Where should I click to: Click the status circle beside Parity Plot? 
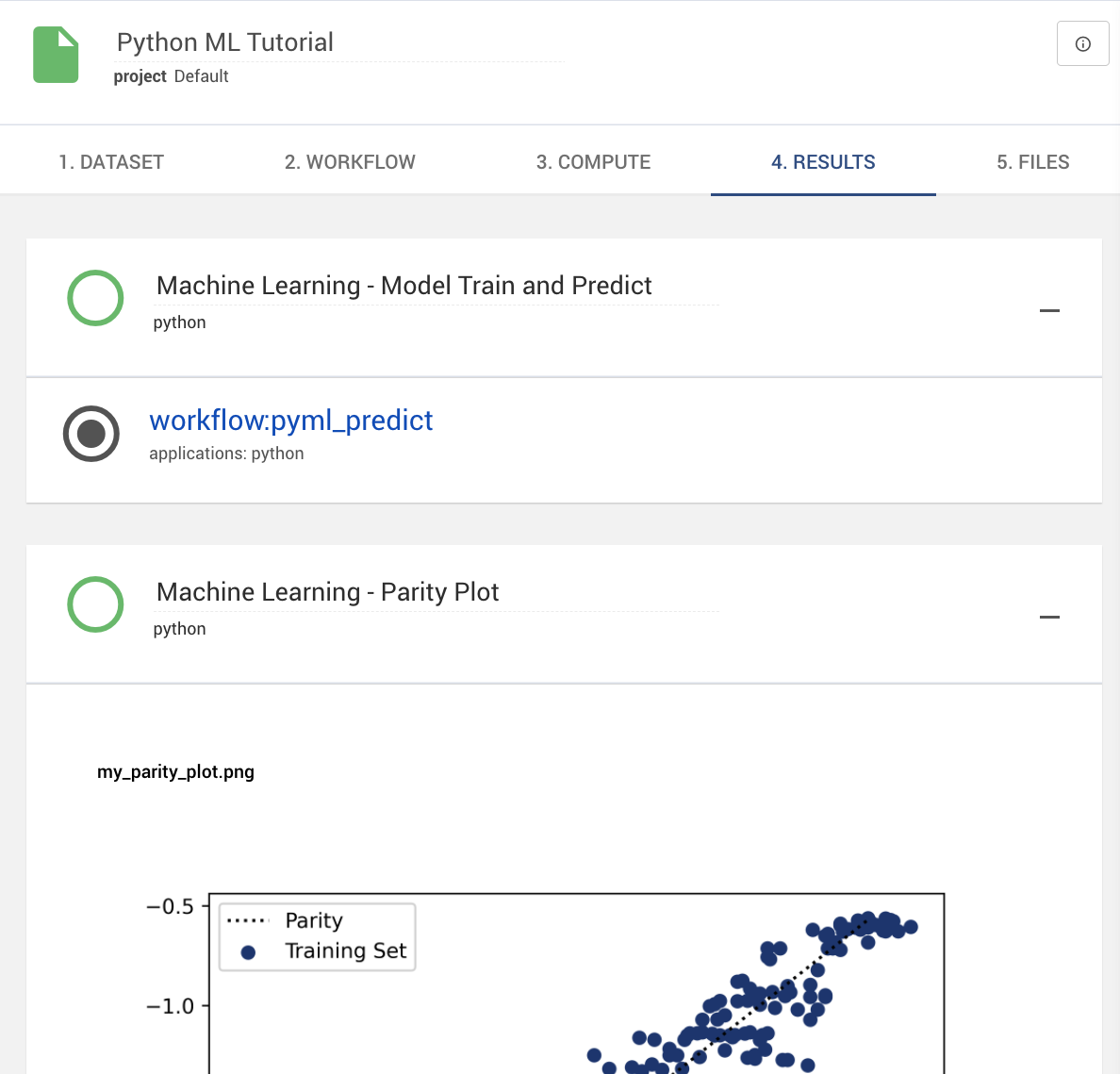coord(95,603)
